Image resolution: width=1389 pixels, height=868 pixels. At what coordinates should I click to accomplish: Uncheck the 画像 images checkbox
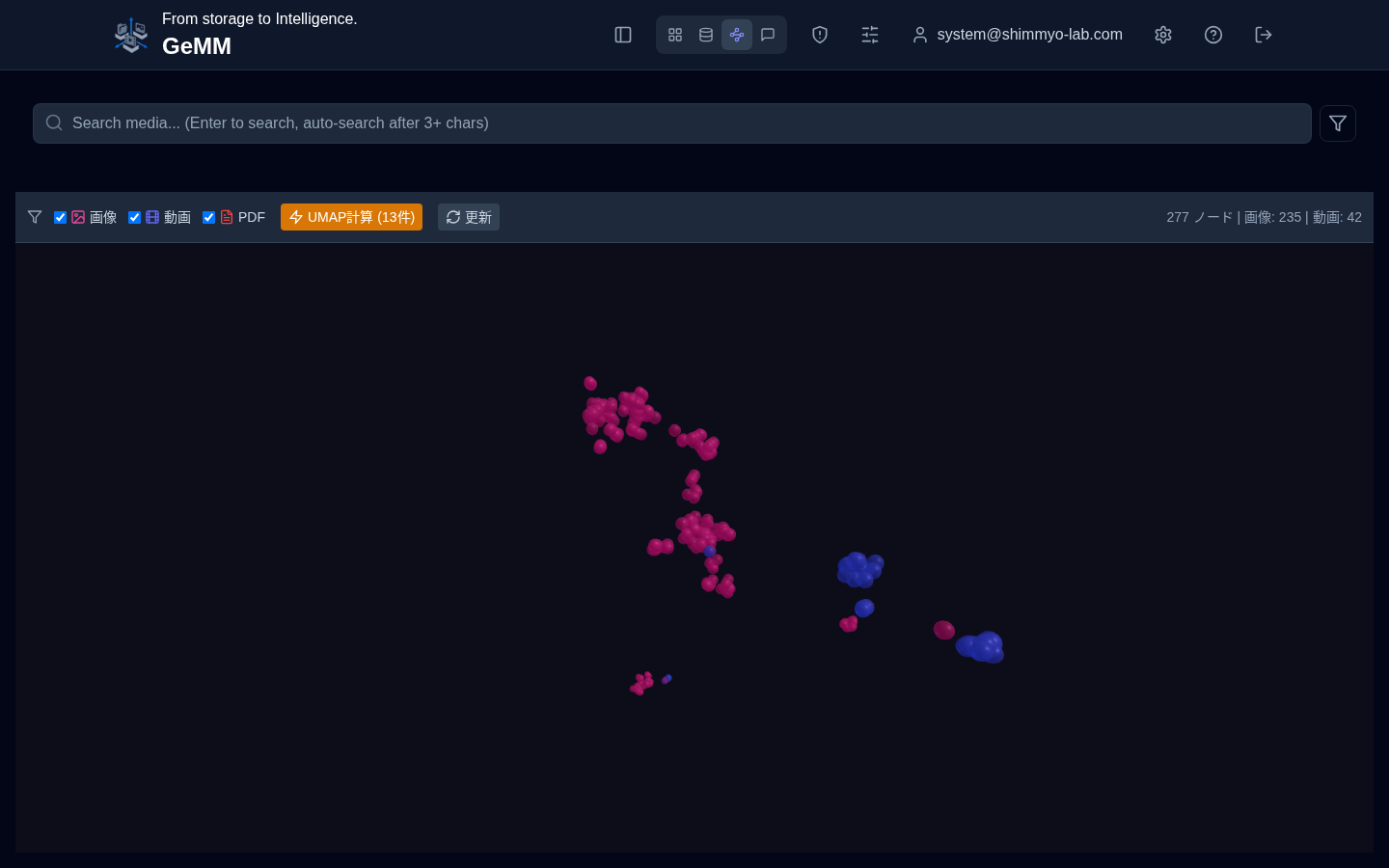(x=60, y=218)
